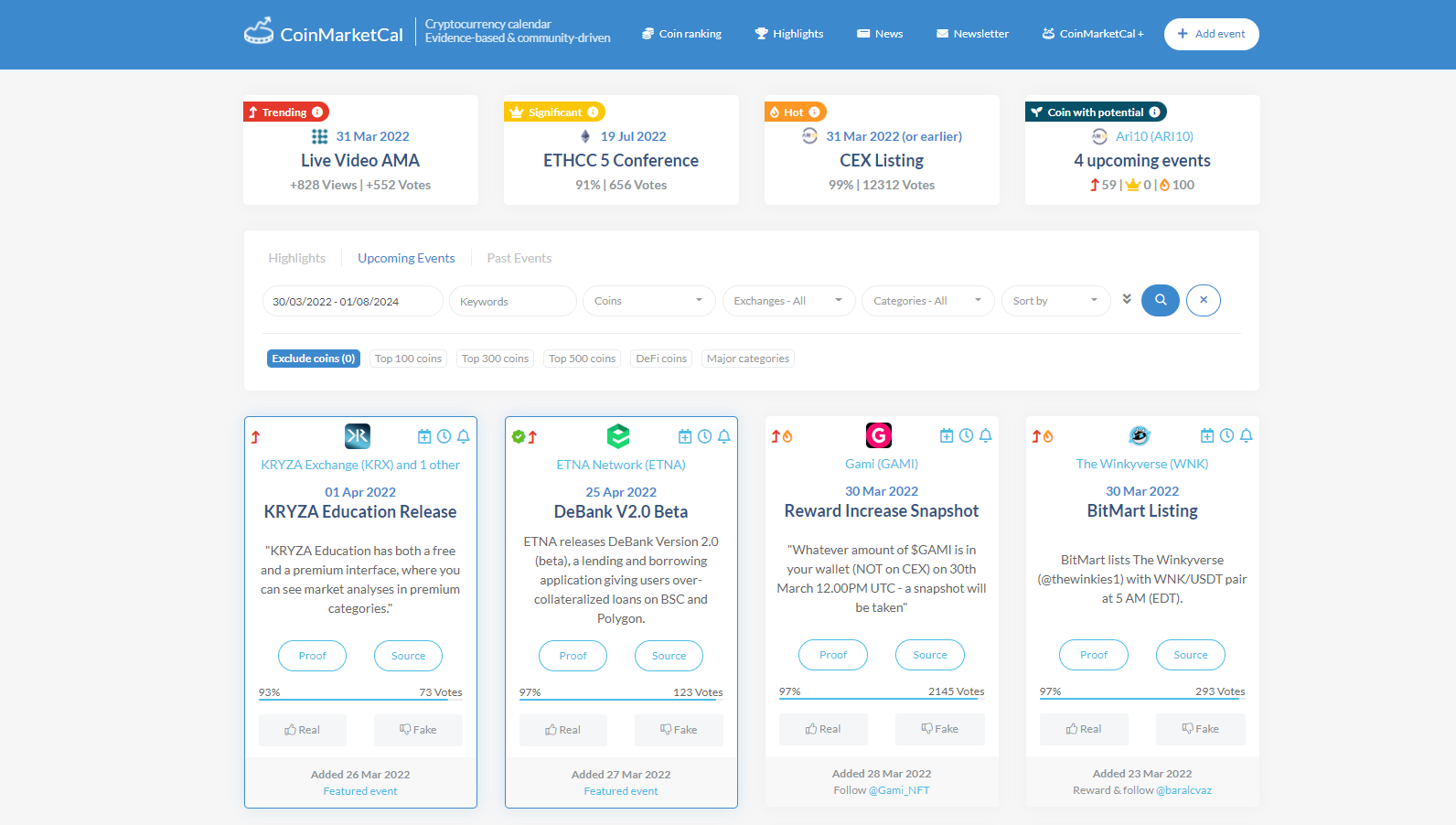Open CoinMarketCal+ in top navigation
Viewport: 1456px width, 825px height.
[1093, 34]
